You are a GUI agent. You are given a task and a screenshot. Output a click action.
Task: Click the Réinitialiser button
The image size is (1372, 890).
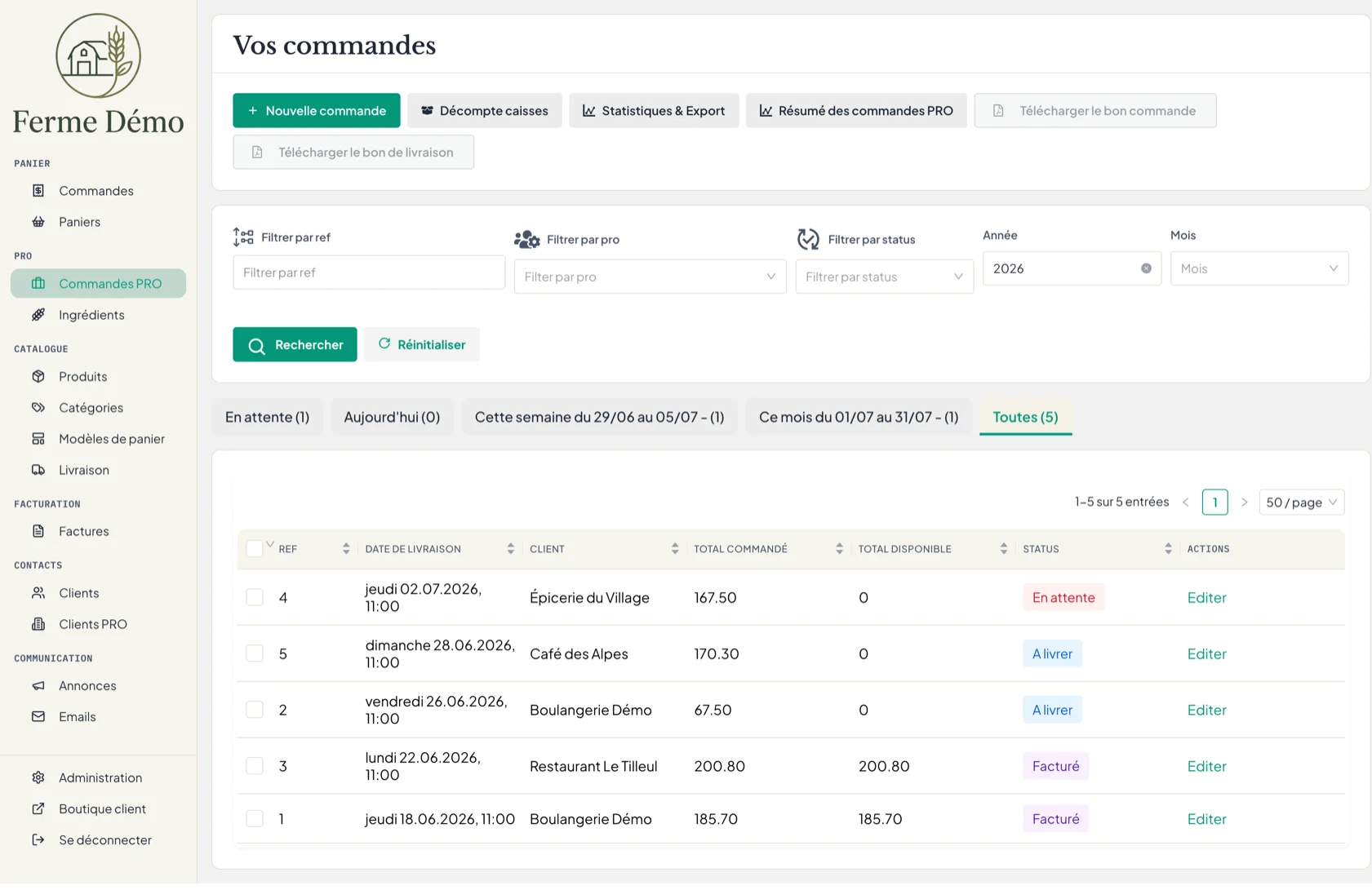click(421, 344)
